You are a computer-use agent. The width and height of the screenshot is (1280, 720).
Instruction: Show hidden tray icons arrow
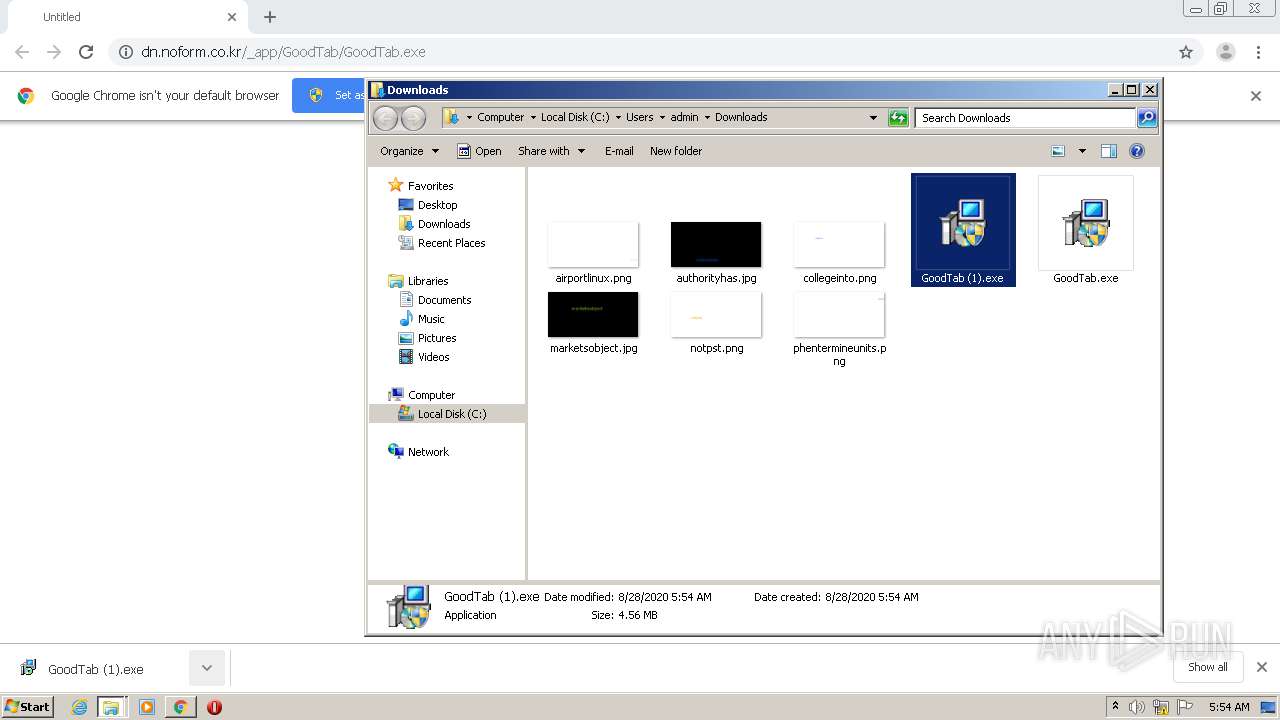point(1115,707)
